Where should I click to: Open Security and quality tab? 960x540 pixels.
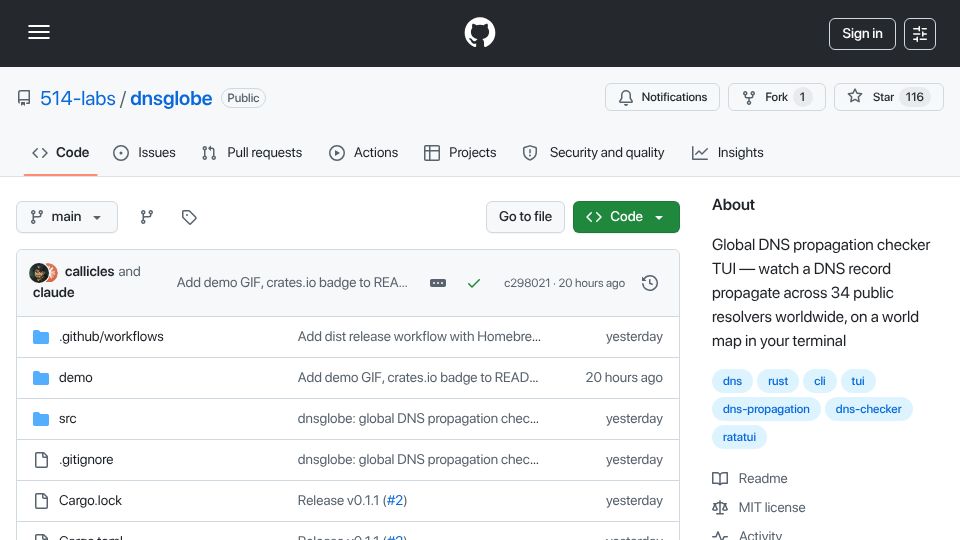(x=593, y=152)
